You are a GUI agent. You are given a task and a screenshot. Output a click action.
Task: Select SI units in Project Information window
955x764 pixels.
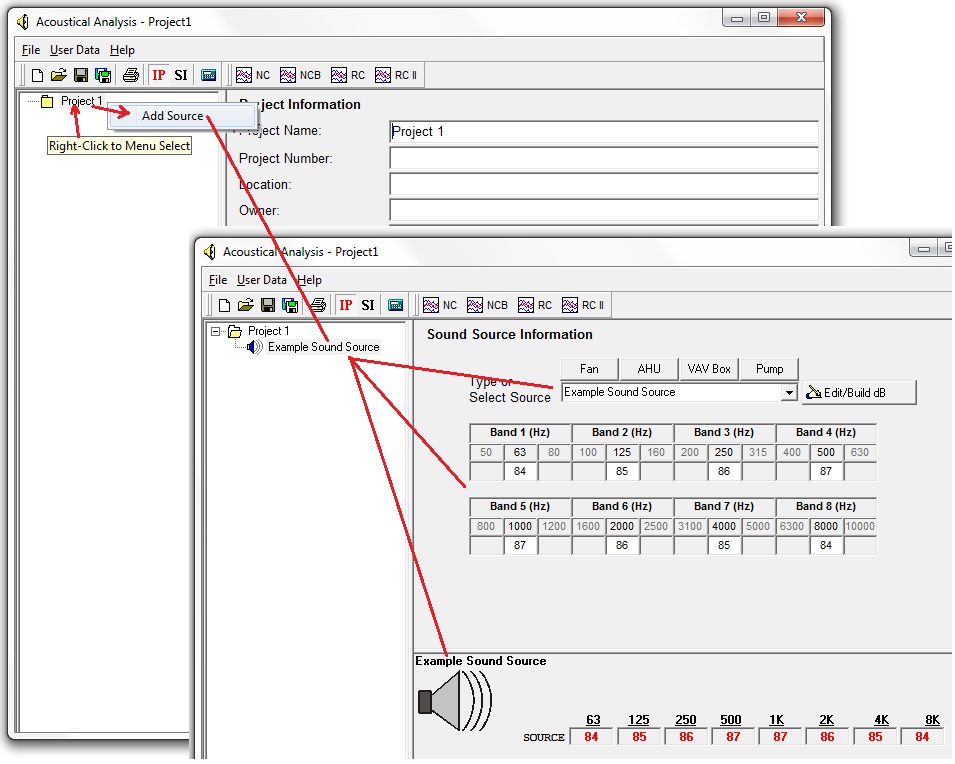coord(181,76)
